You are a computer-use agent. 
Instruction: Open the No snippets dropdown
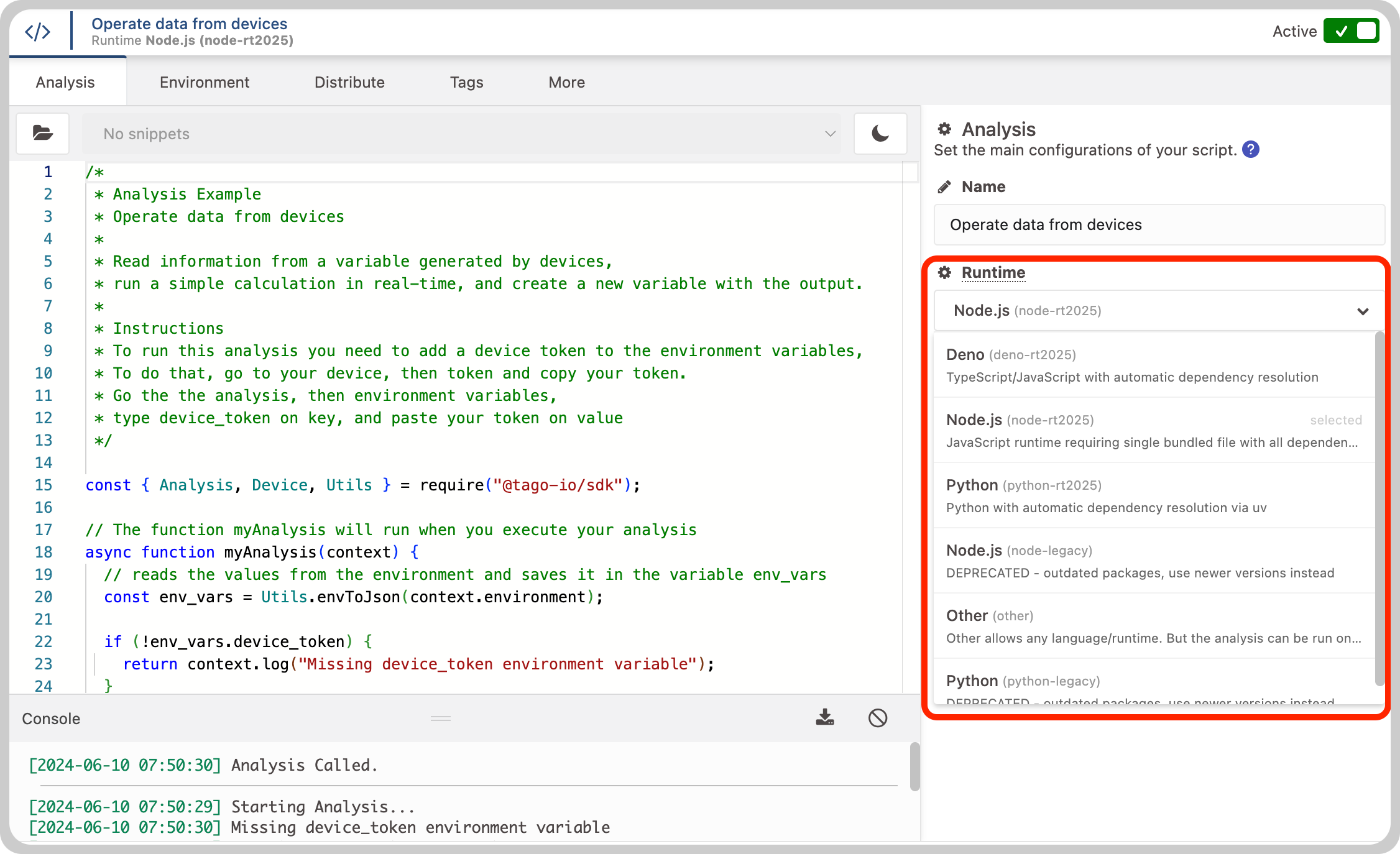pyautogui.click(x=461, y=134)
